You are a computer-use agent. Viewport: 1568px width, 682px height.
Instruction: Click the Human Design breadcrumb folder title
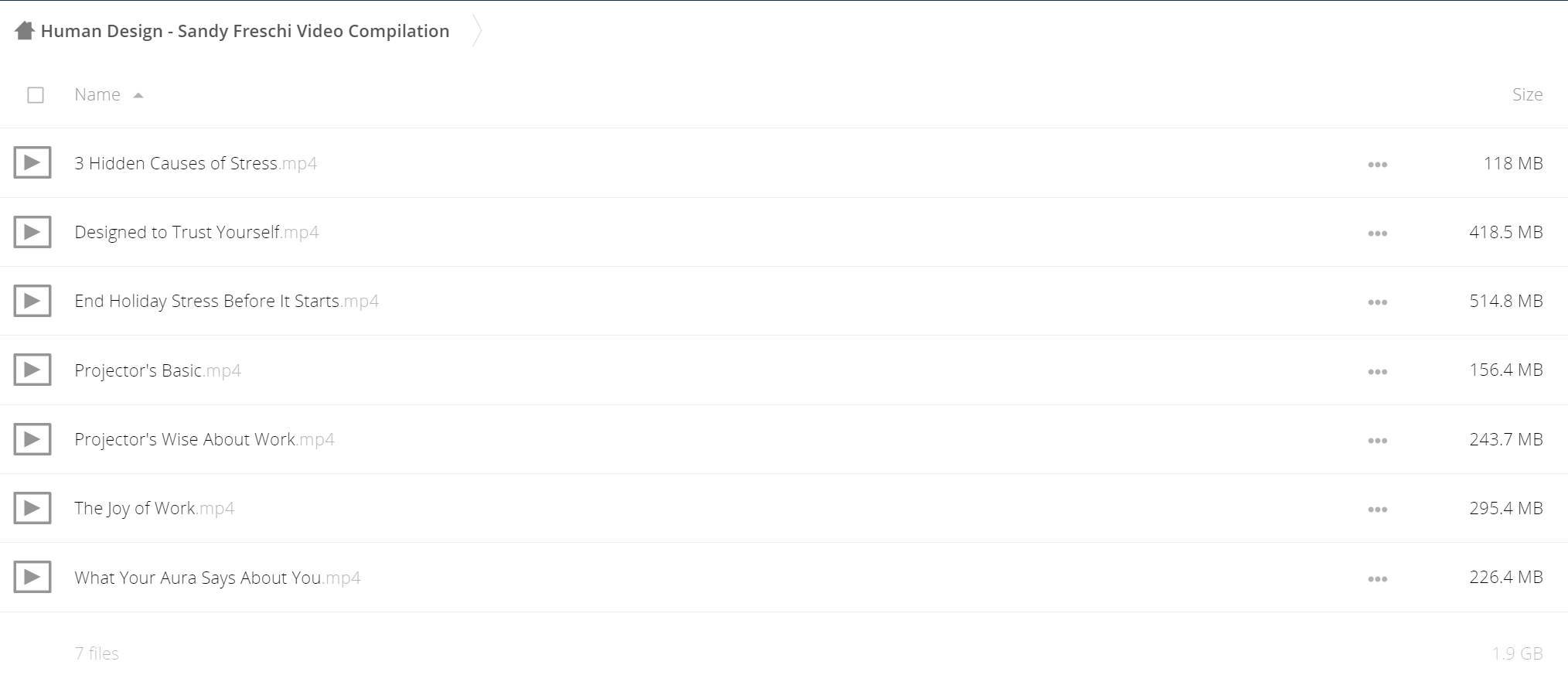tap(245, 31)
